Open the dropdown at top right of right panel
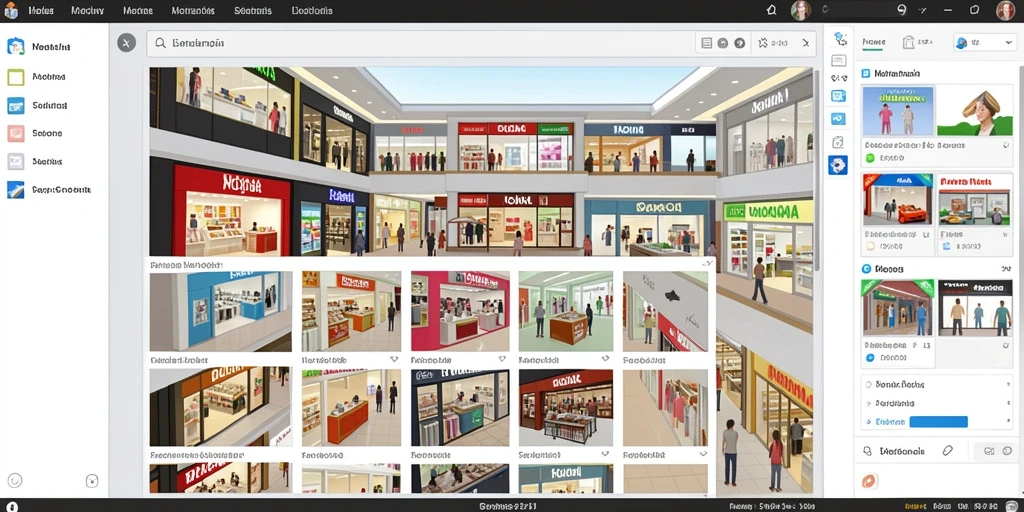 coord(985,42)
